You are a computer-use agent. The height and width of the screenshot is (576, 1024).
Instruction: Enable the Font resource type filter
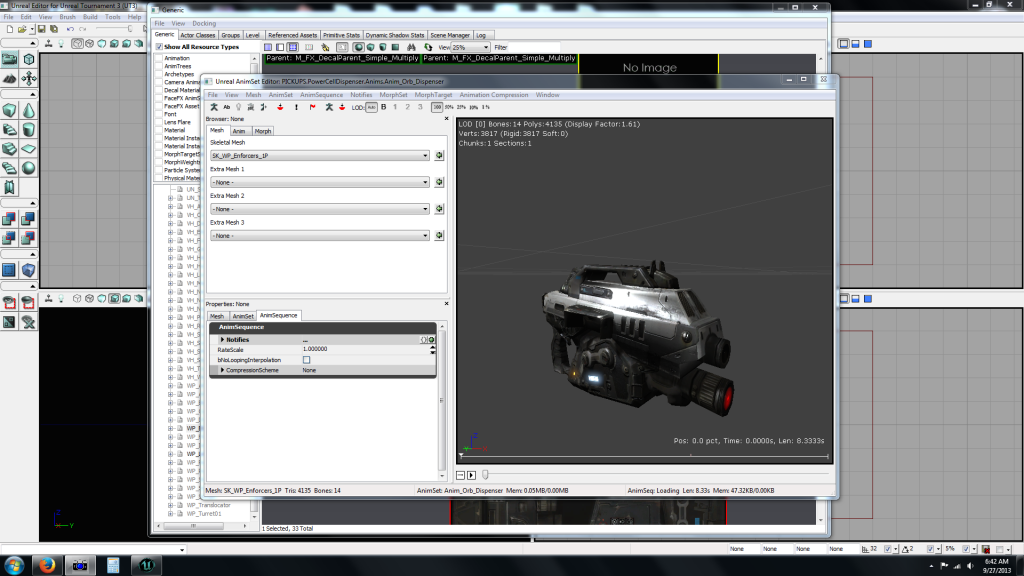point(159,114)
